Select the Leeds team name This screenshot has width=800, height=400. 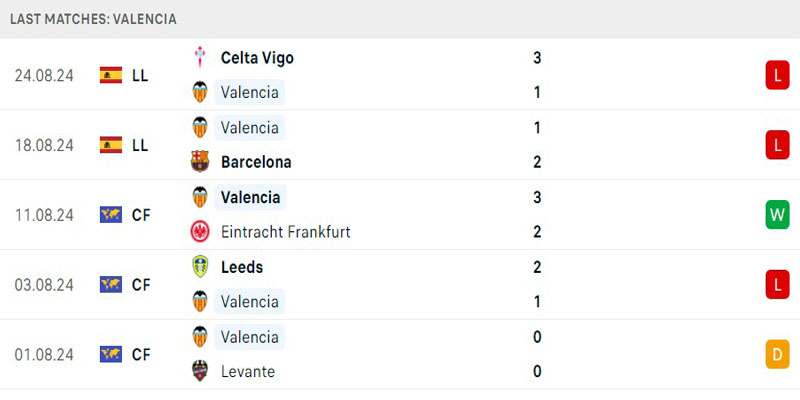click(242, 267)
